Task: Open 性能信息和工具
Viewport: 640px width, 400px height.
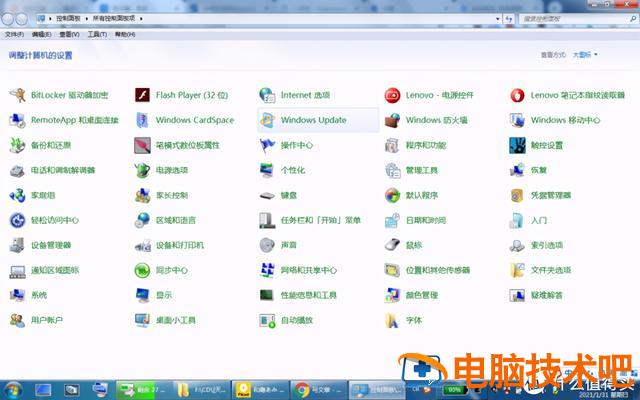Action: click(298, 295)
